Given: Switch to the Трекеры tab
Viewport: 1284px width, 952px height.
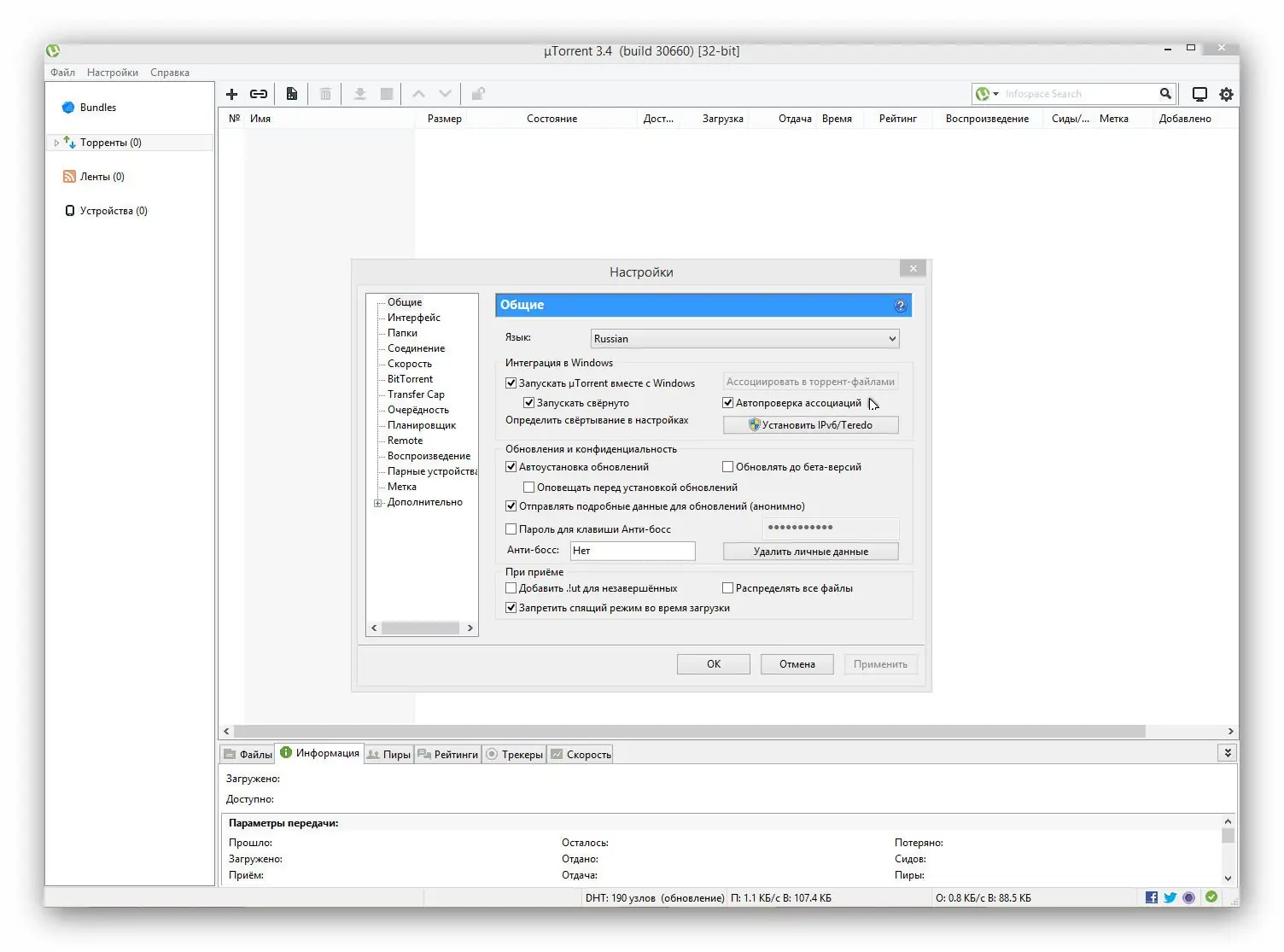Looking at the screenshot, I should [x=515, y=755].
